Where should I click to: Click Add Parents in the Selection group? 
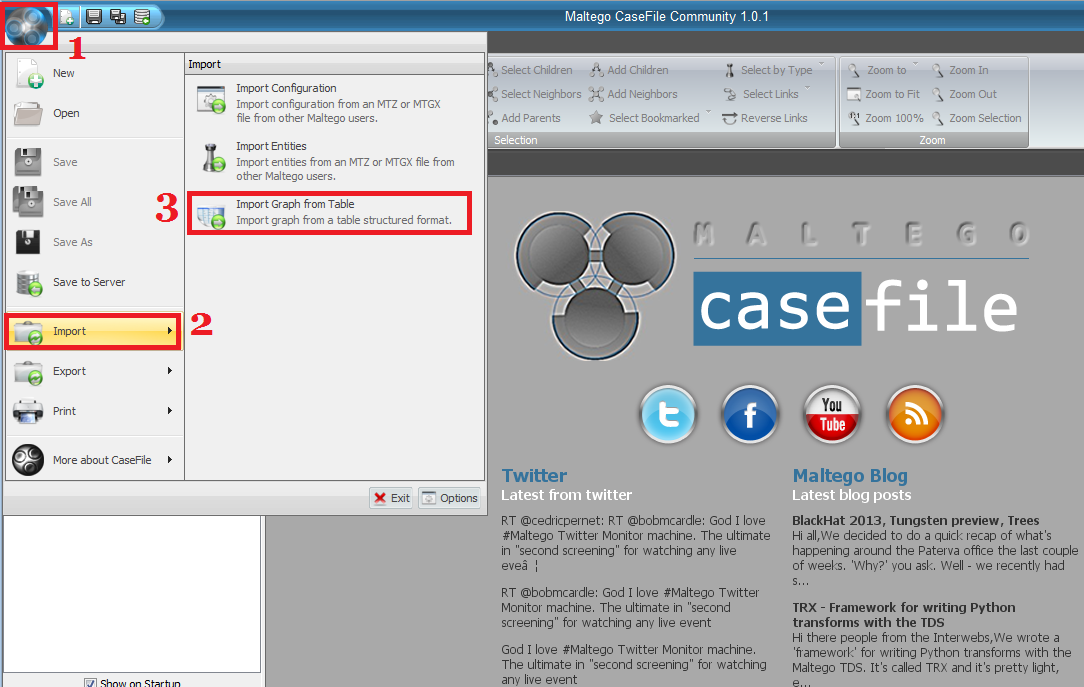click(x=524, y=118)
